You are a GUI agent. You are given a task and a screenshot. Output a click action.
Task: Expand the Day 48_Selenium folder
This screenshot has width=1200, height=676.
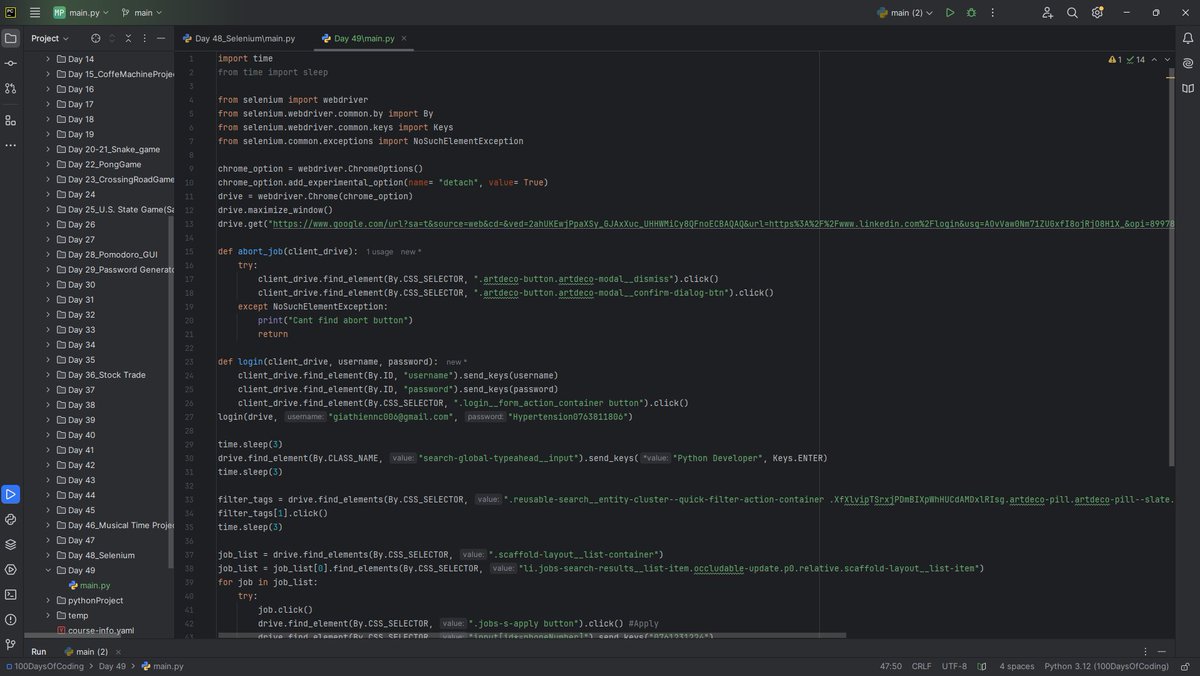tap(47, 555)
